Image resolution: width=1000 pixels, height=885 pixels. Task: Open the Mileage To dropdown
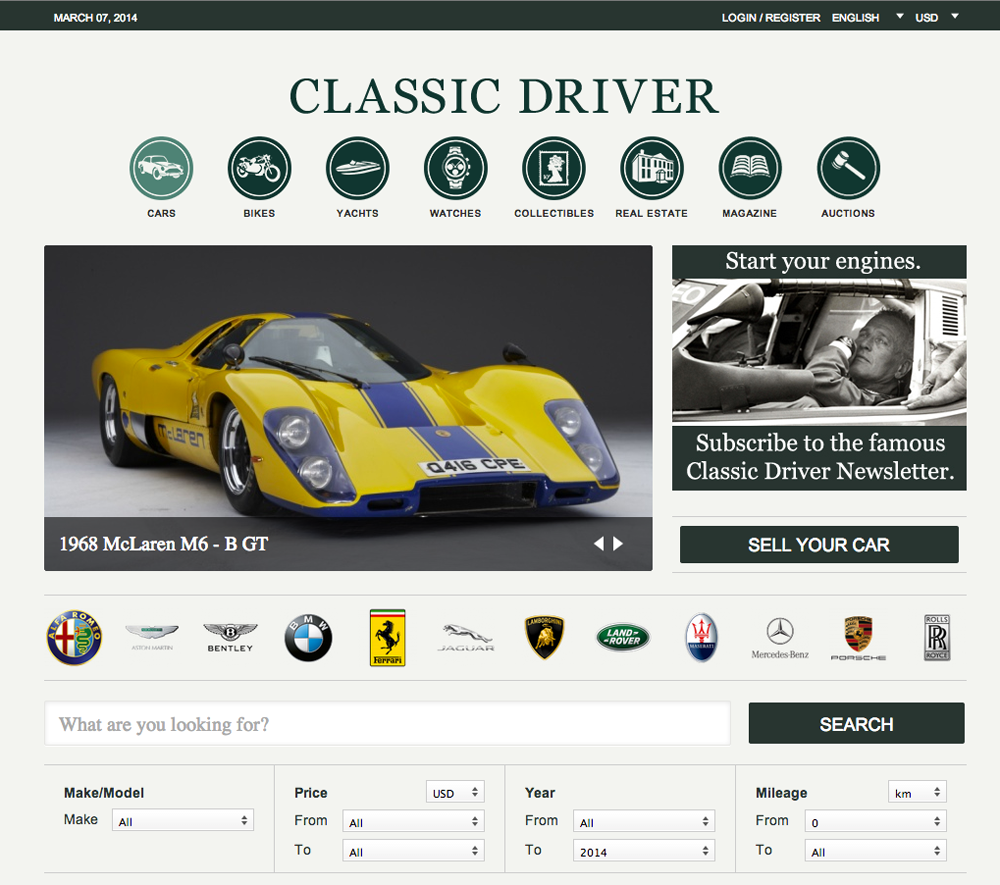point(876,851)
